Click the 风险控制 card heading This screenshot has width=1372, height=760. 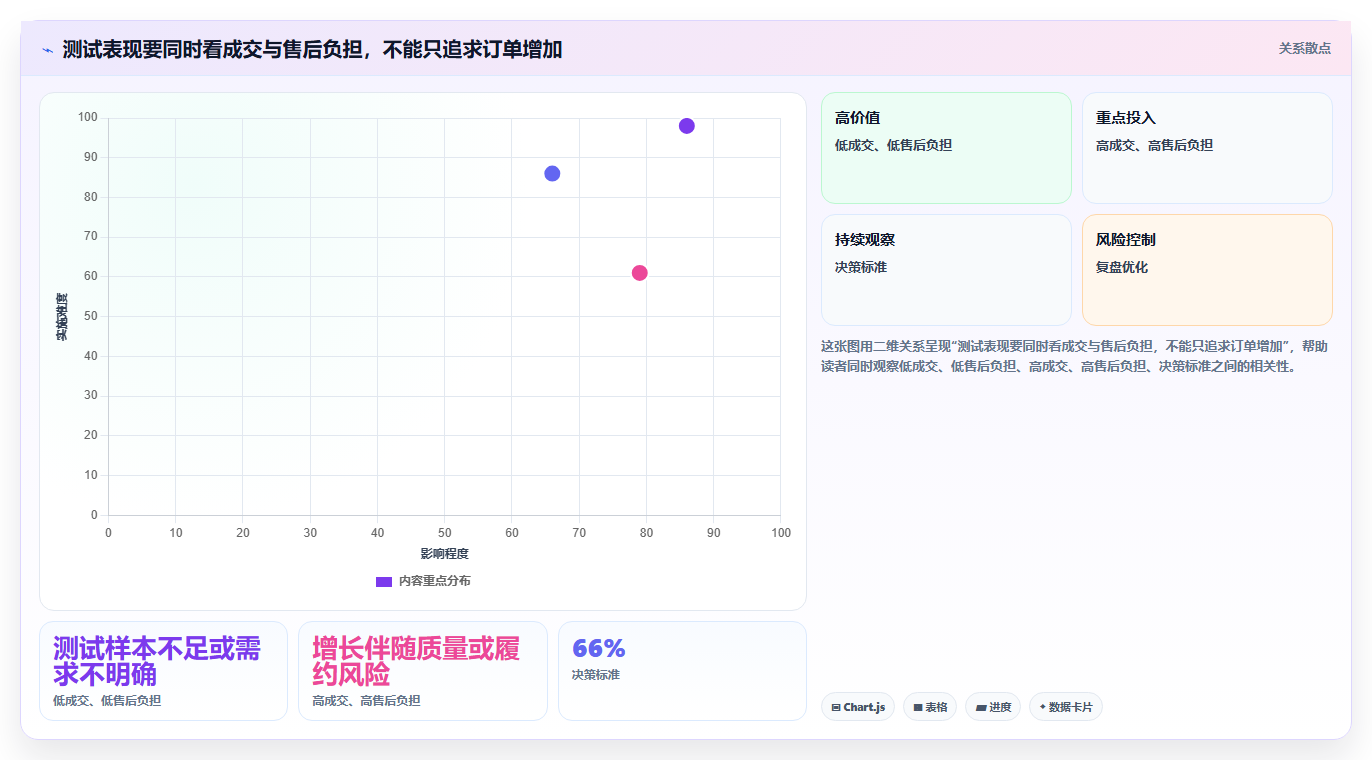[1126, 240]
